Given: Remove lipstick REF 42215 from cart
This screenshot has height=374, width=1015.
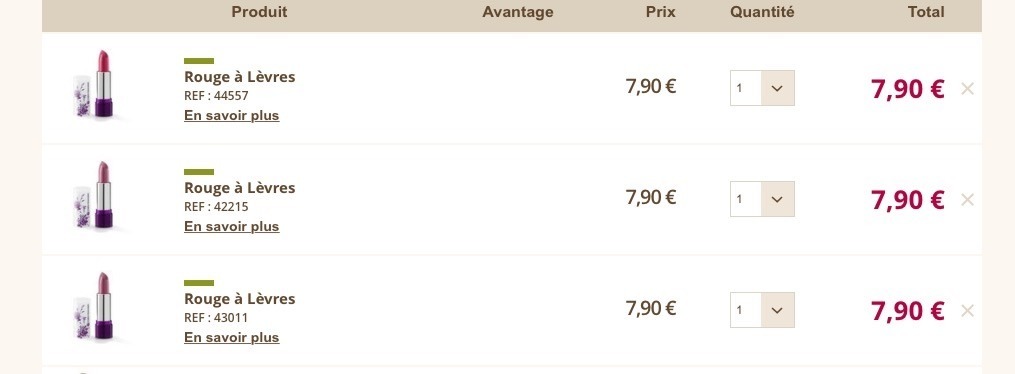Looking at the screenshot, I should pyautogui.click(x=967, y=200).
